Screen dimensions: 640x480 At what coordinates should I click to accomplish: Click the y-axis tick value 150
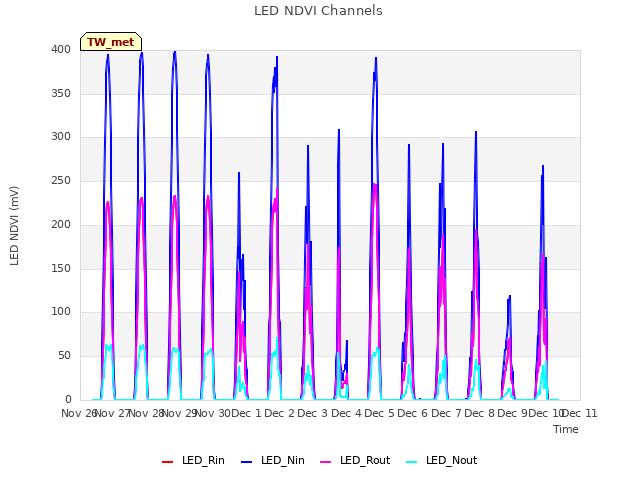(61, 269)
